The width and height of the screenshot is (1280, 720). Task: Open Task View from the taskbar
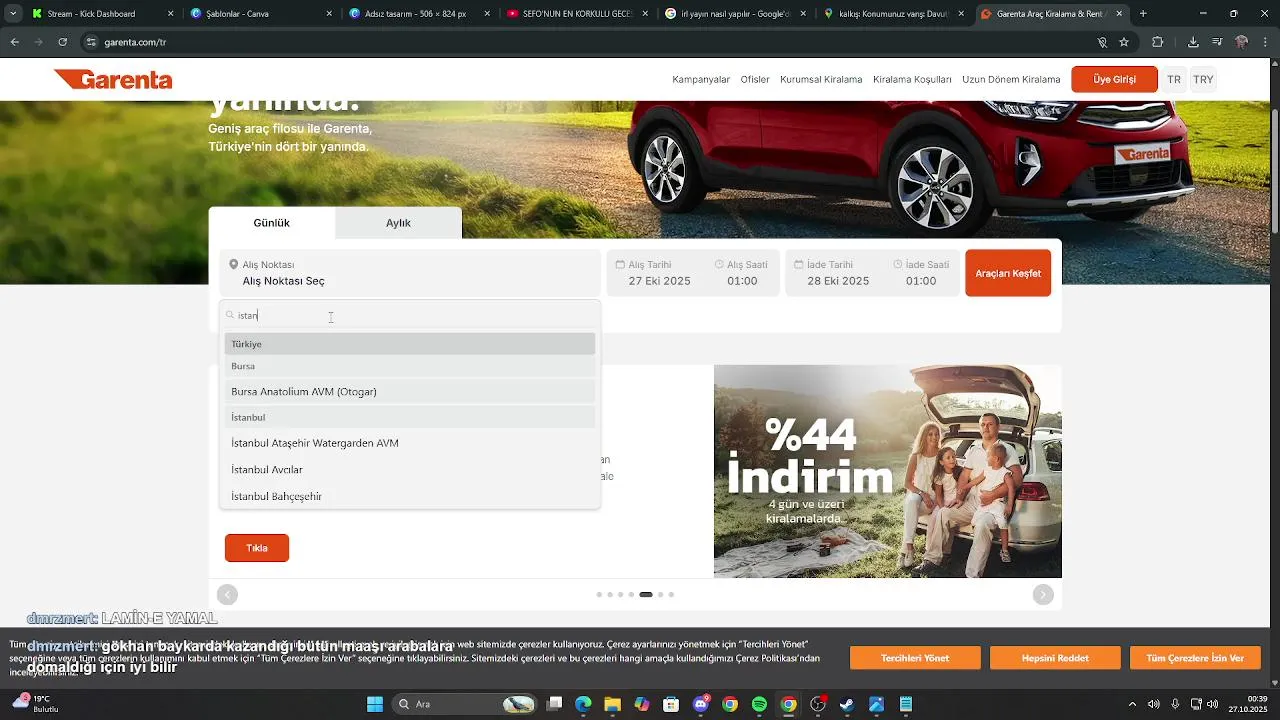[554, 704]
